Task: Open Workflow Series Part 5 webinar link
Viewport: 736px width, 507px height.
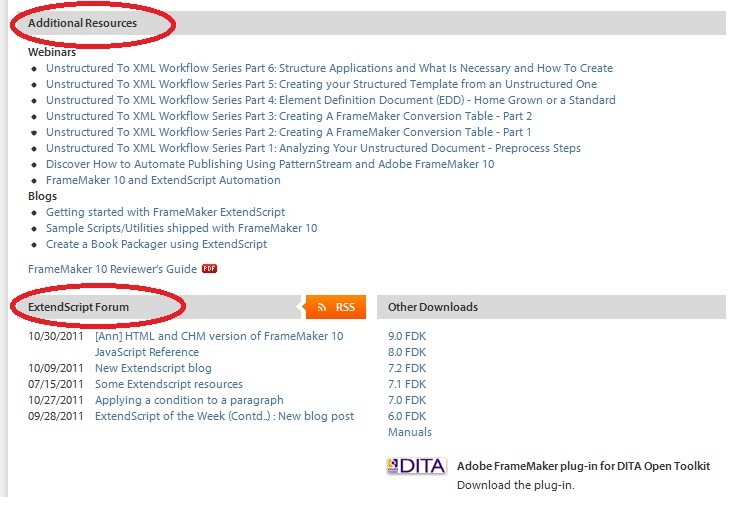Action: point(321,84)
